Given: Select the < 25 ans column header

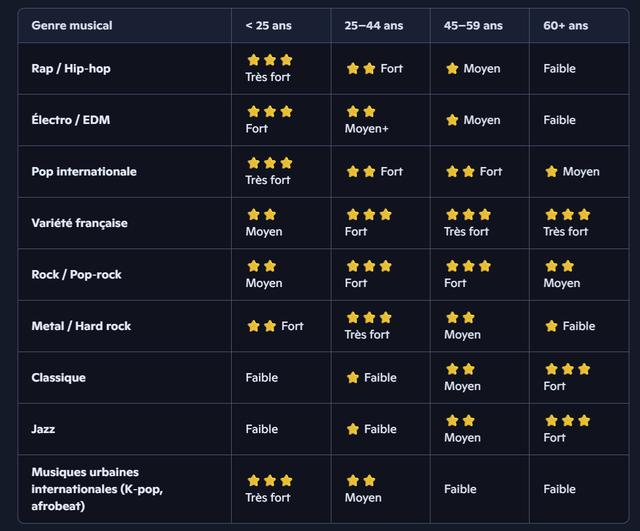Looking at the screenshot, I should (x=269, y=26).
